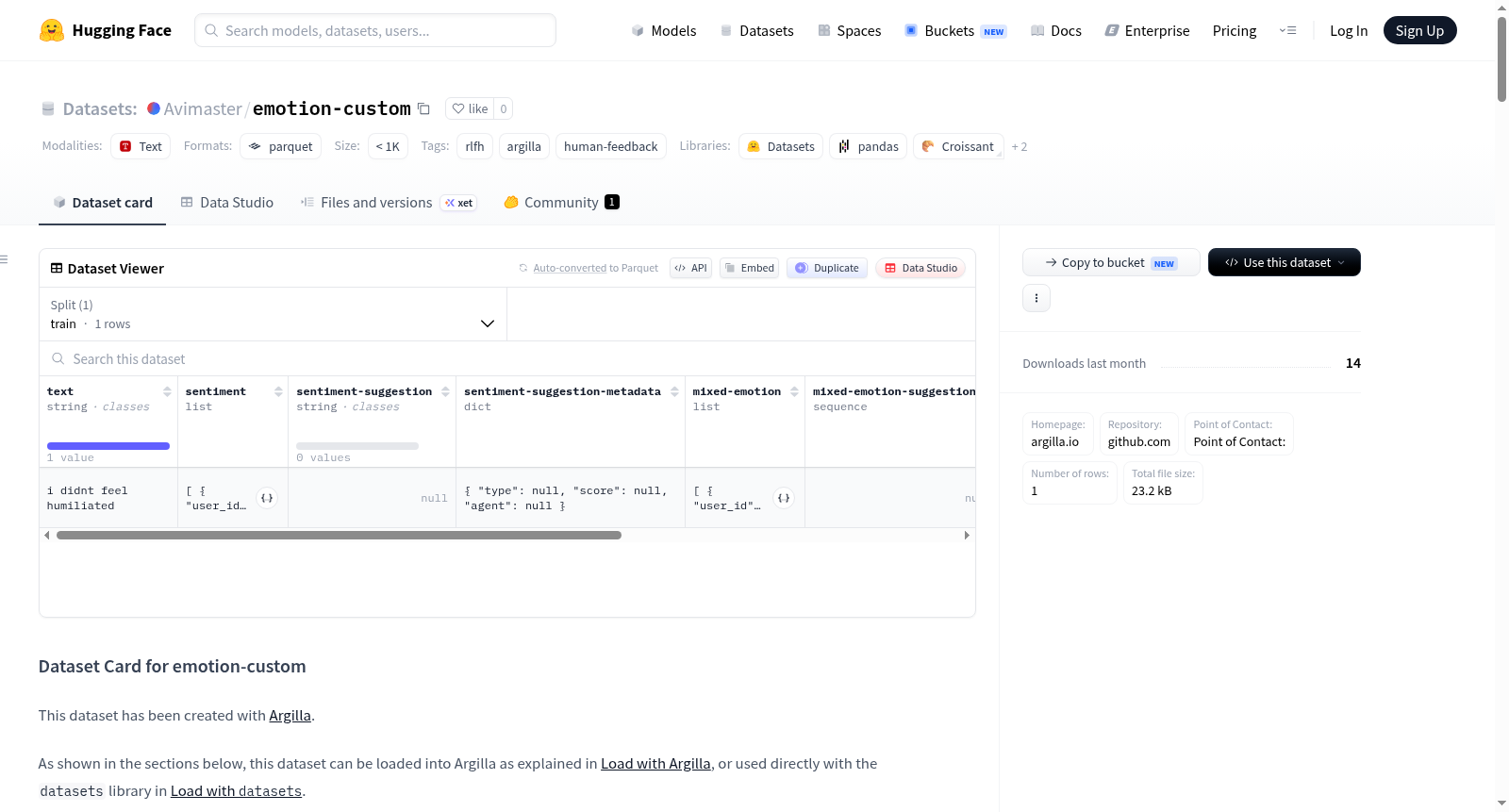Open the Croissant library tag
The height and width of the screenshot is (812, 1509).
tap(957, 146)
